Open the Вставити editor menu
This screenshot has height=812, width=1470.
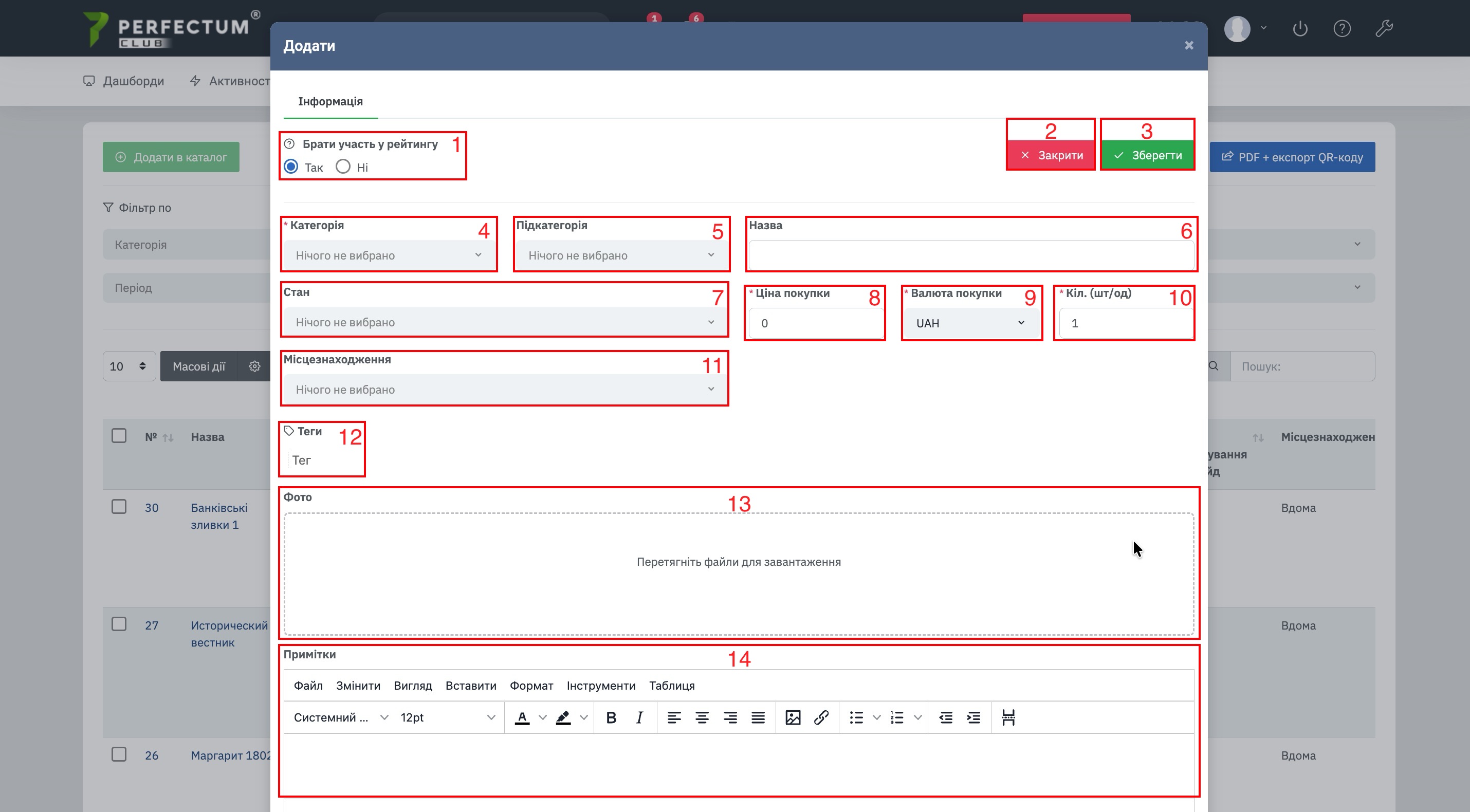pos(470,686)
